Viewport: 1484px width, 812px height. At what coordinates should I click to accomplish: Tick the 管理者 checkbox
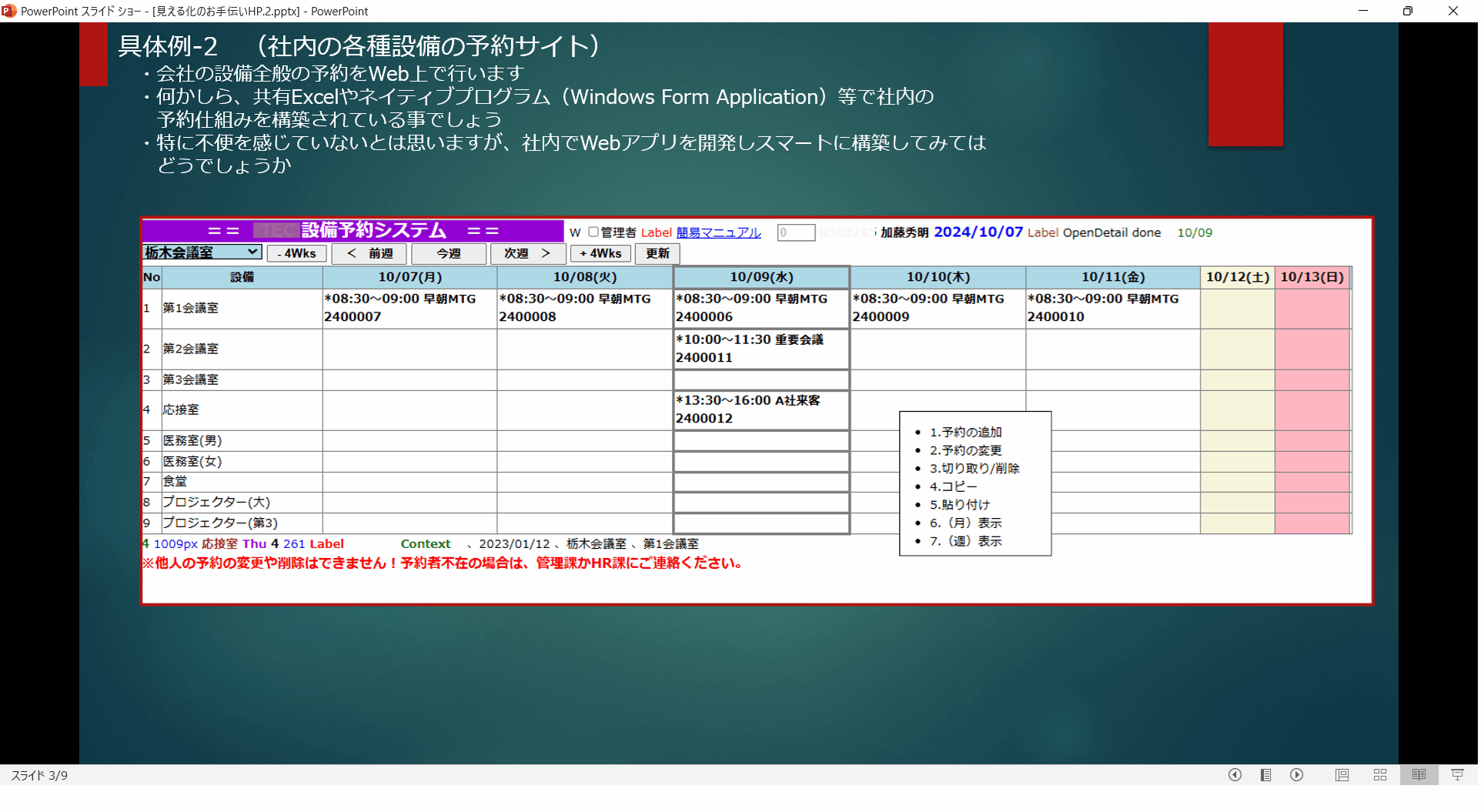593,232
